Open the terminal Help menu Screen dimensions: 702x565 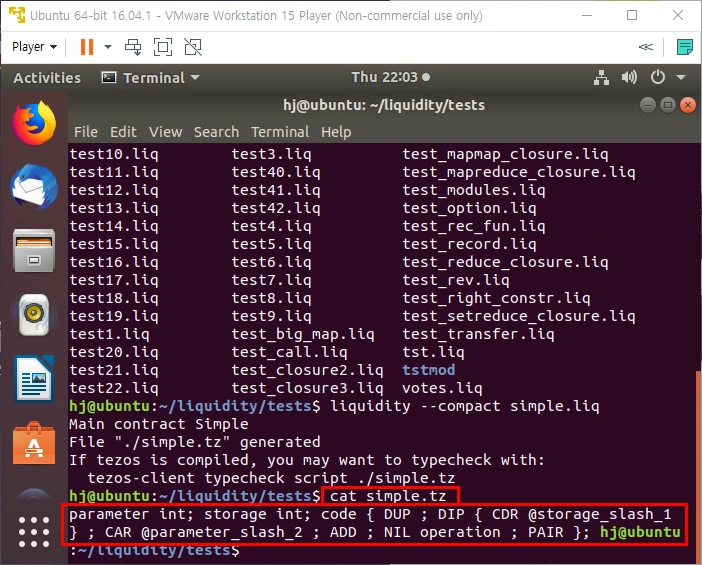point(336,132)
